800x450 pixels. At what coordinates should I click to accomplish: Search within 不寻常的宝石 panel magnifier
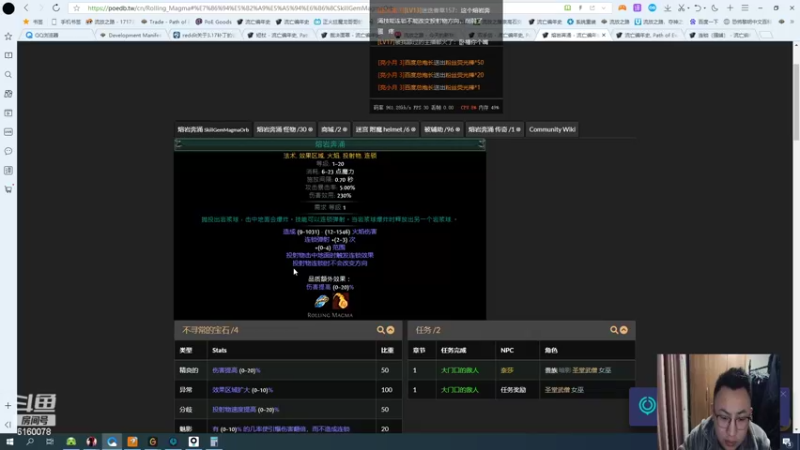[381, 330]
